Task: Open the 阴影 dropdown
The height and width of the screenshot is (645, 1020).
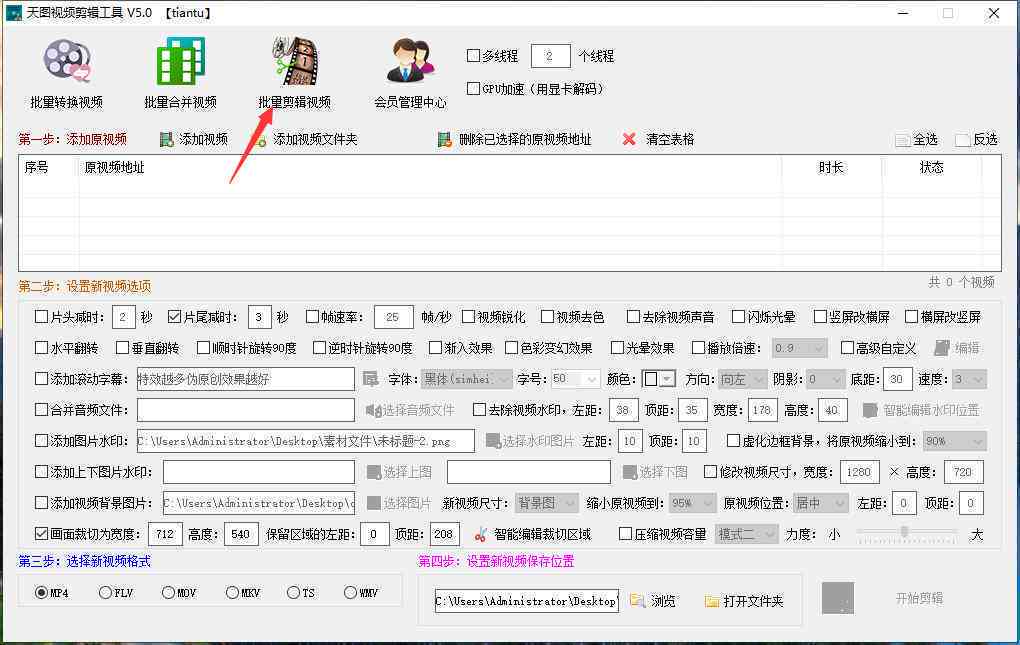Action: click(825, 379)
